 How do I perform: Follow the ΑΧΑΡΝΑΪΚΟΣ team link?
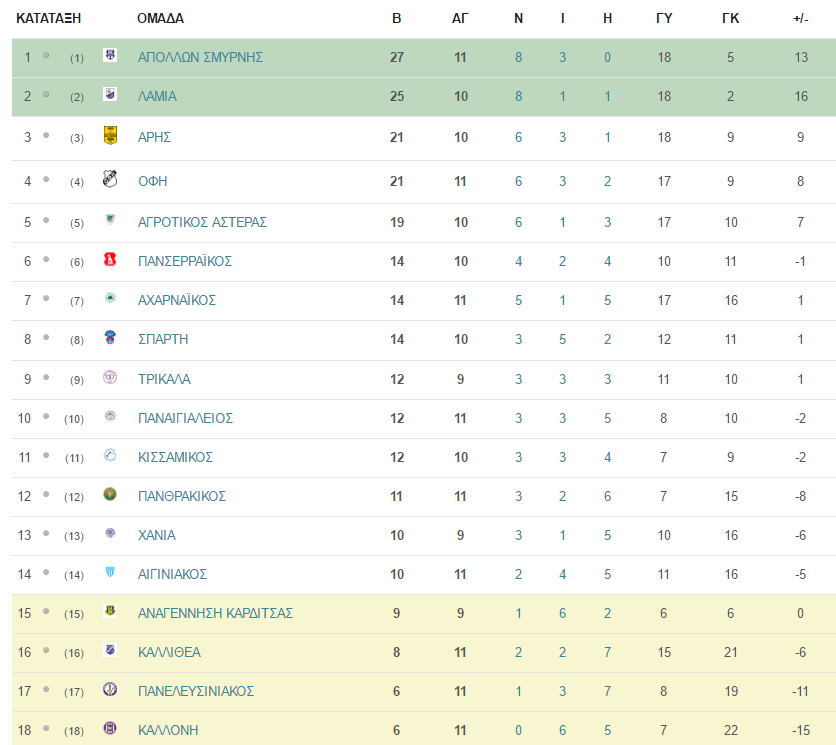point(176,300)
